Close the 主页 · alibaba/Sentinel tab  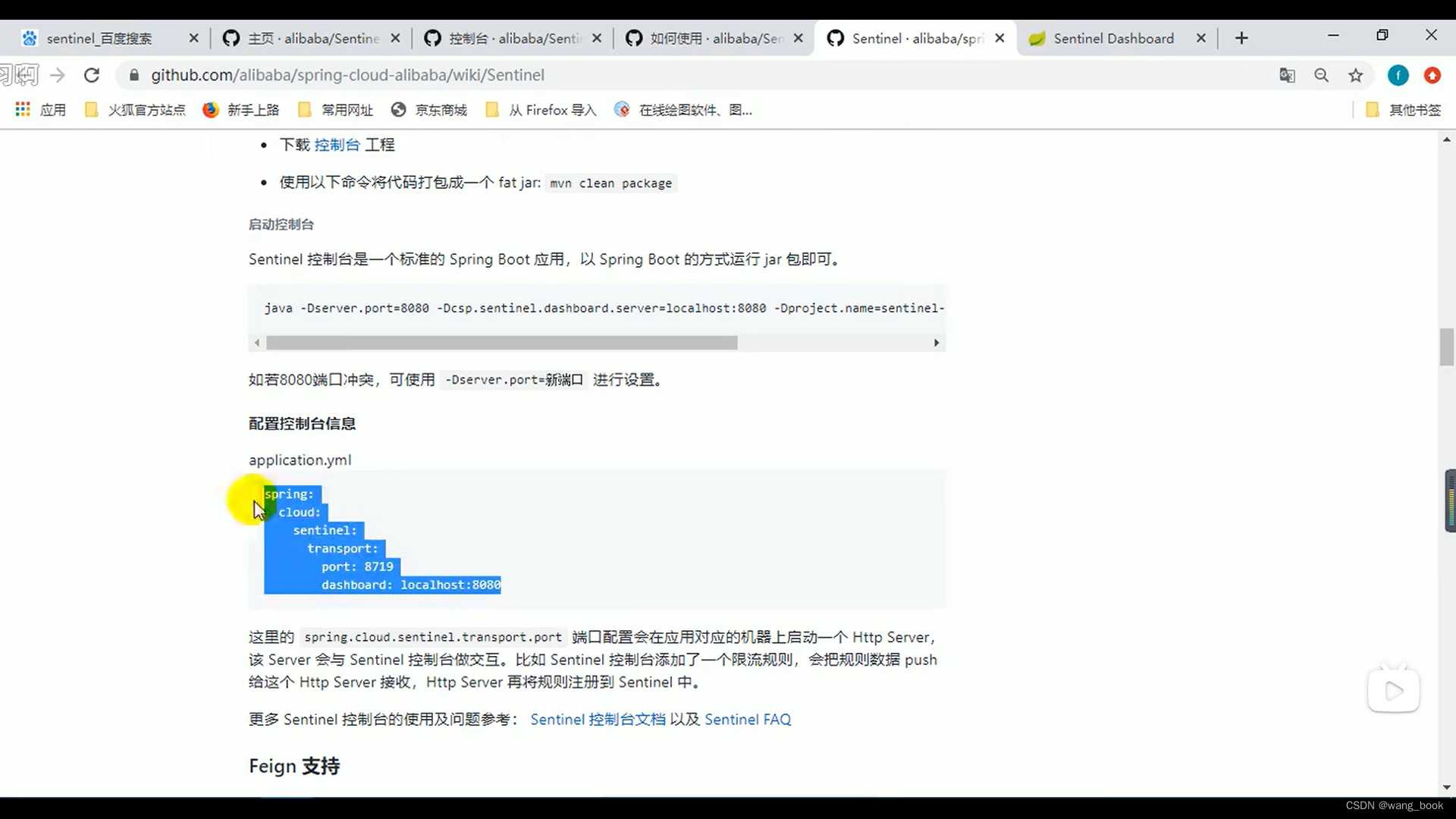click(395, 39)
